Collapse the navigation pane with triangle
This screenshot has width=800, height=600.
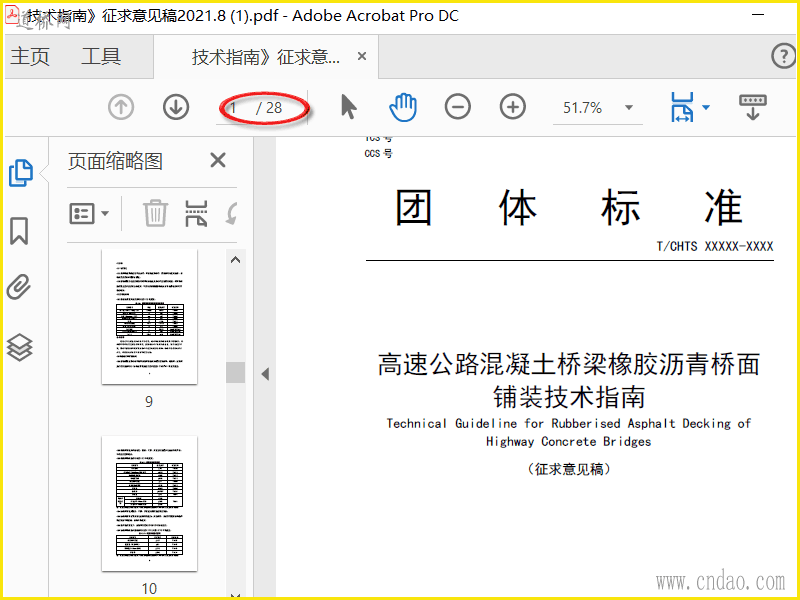coord(265,374)
